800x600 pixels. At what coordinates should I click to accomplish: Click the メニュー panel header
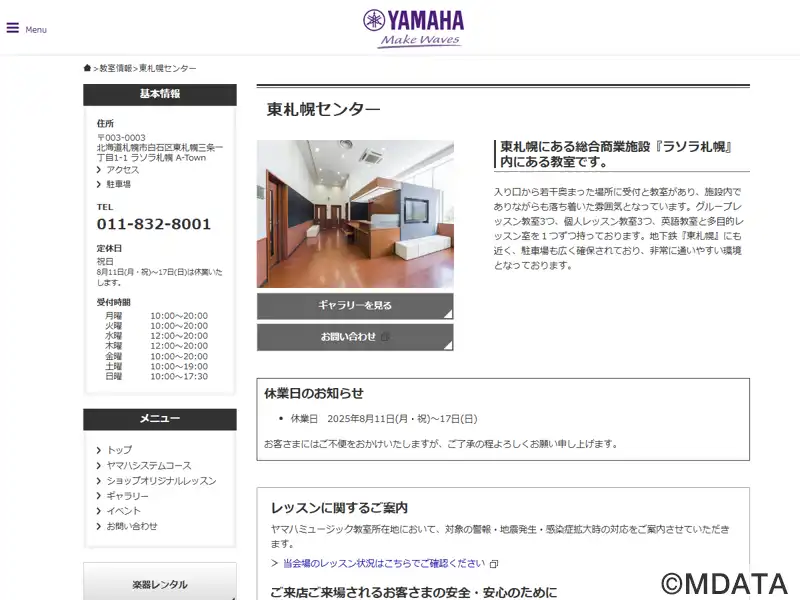(160, 419)
